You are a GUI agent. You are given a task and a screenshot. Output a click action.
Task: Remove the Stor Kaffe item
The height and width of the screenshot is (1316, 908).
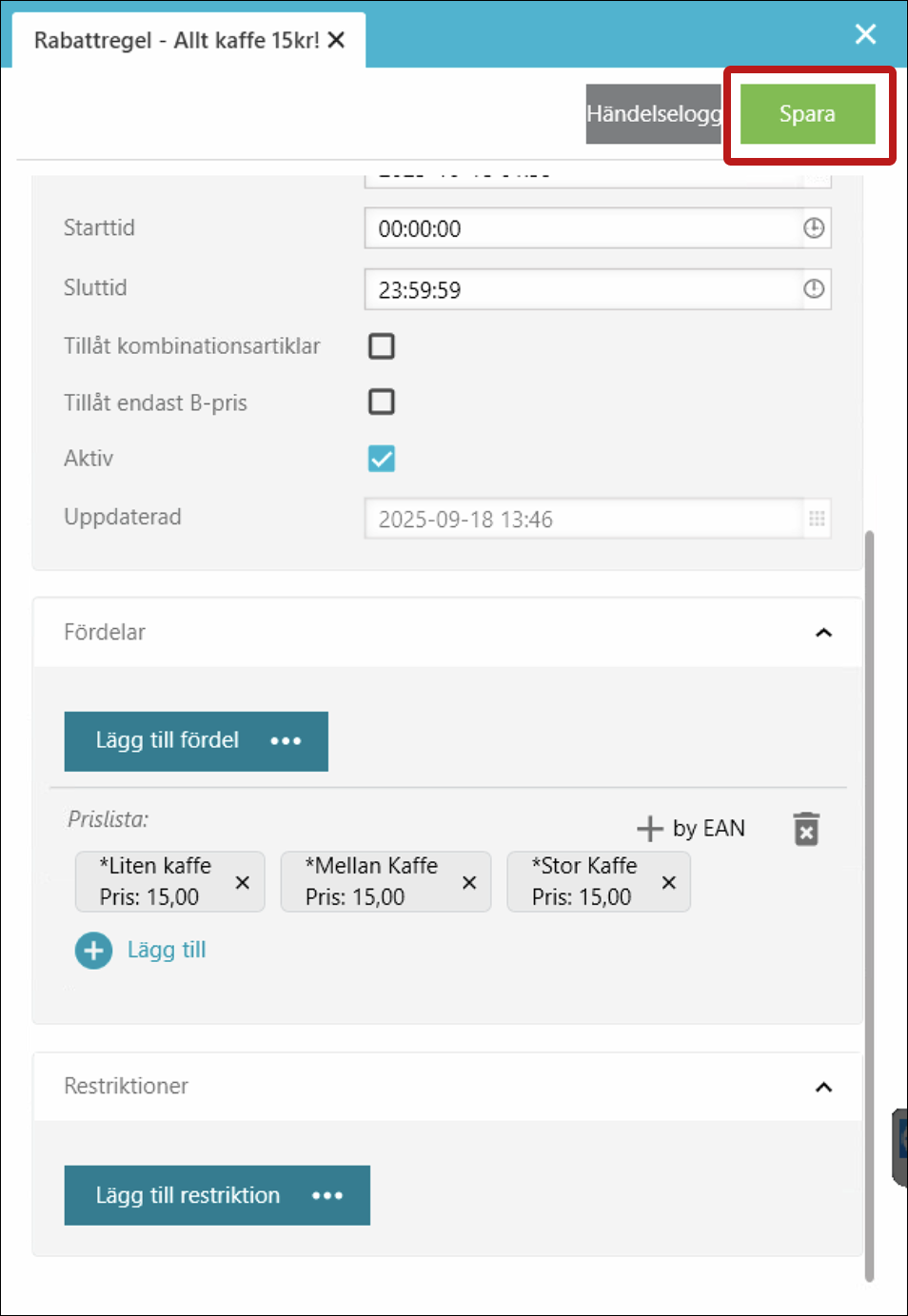coord(669,882)
